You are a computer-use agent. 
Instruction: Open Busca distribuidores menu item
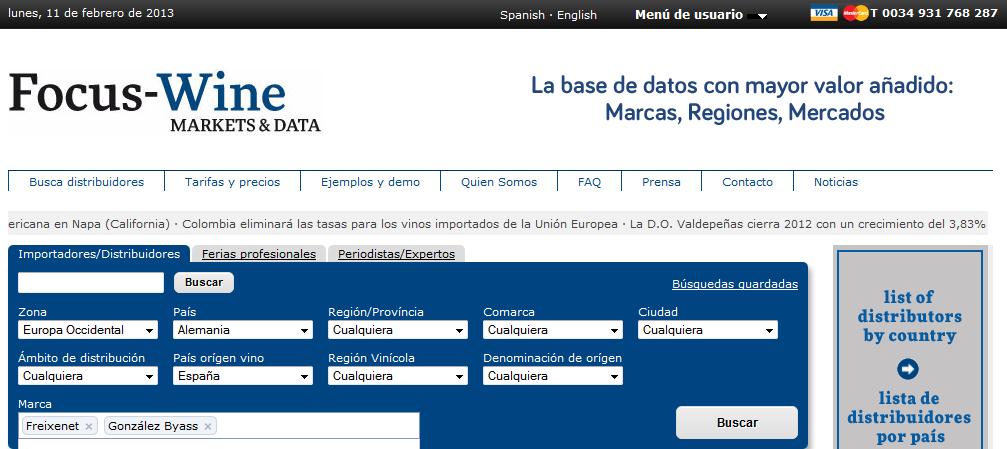tap(87, 182)
